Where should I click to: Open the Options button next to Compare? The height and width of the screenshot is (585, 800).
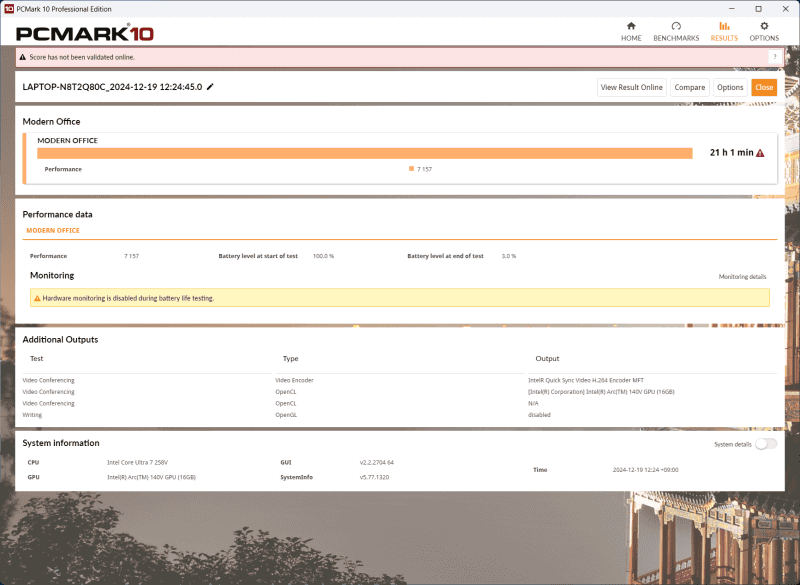(730, 87)
